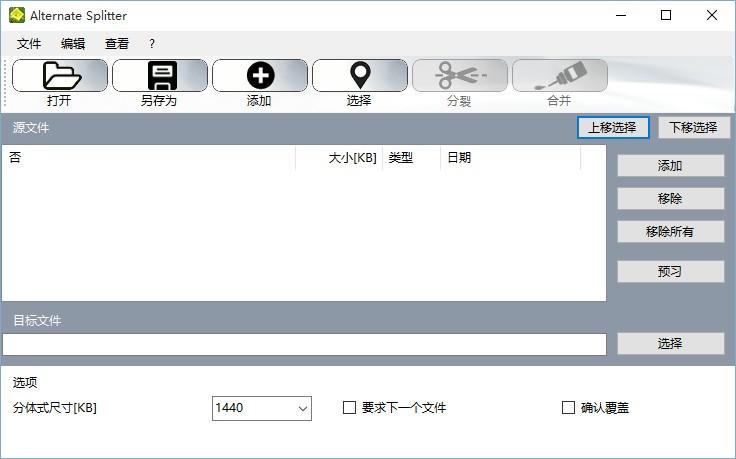Open the 文件 menu
736x459 pixels.
(29, 44)
